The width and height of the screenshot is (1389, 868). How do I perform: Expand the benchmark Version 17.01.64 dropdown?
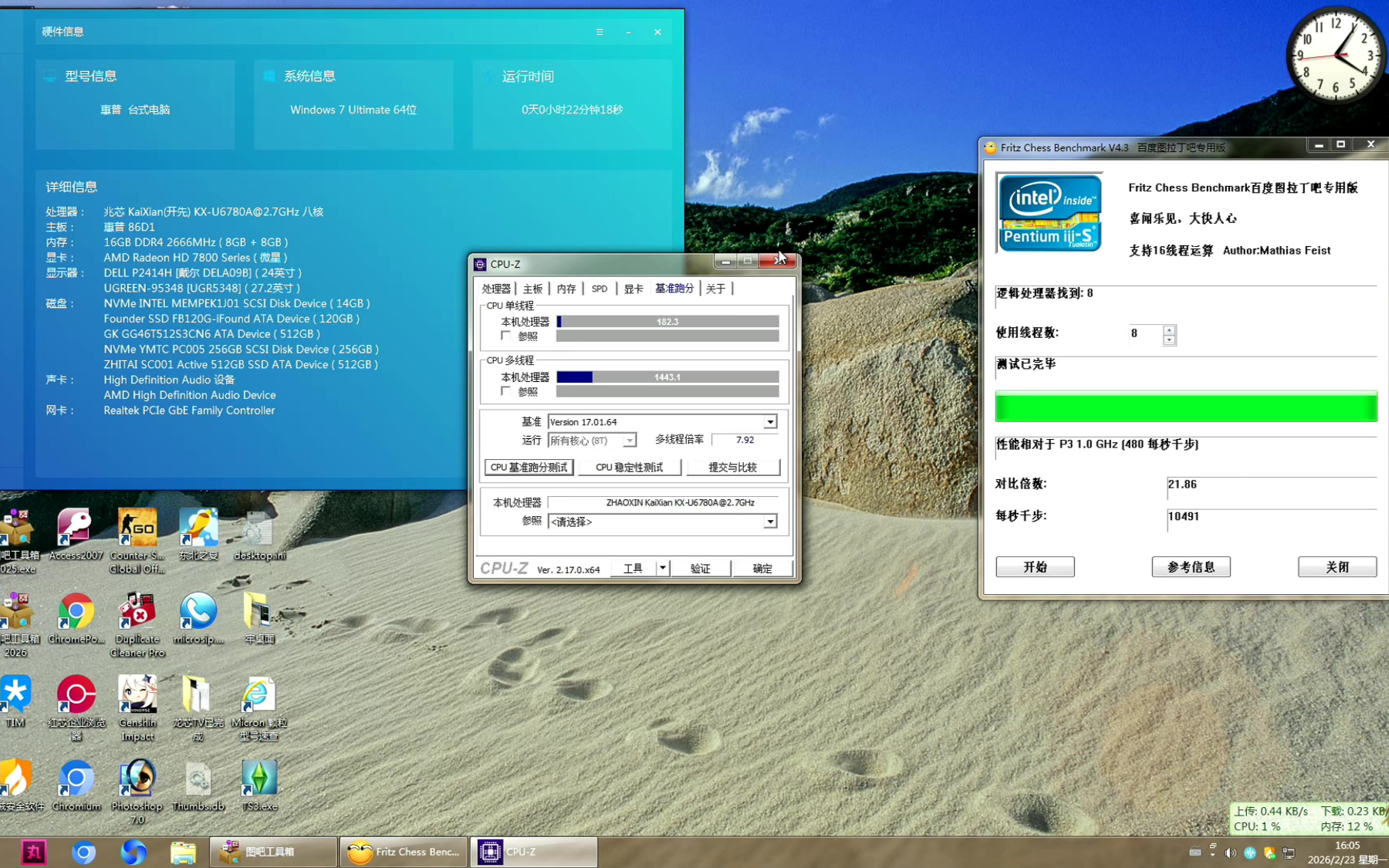point(769,422)
